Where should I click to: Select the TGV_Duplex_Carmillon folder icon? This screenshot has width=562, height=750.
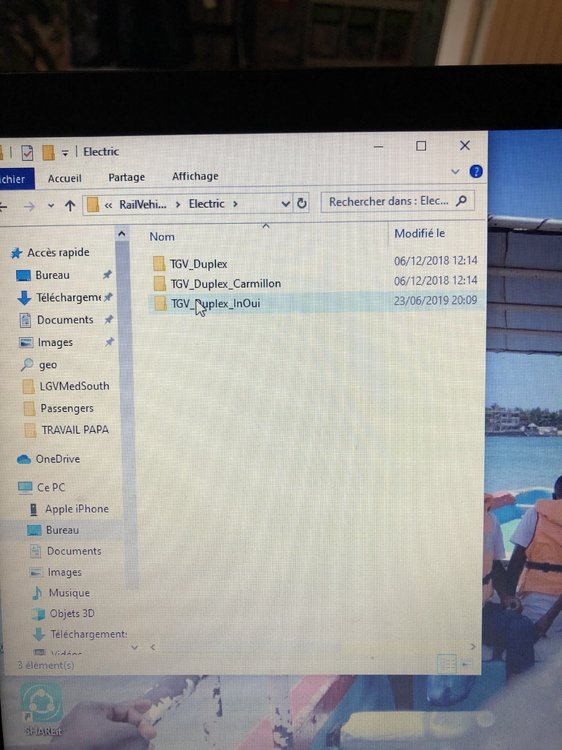tap(160, 284)
